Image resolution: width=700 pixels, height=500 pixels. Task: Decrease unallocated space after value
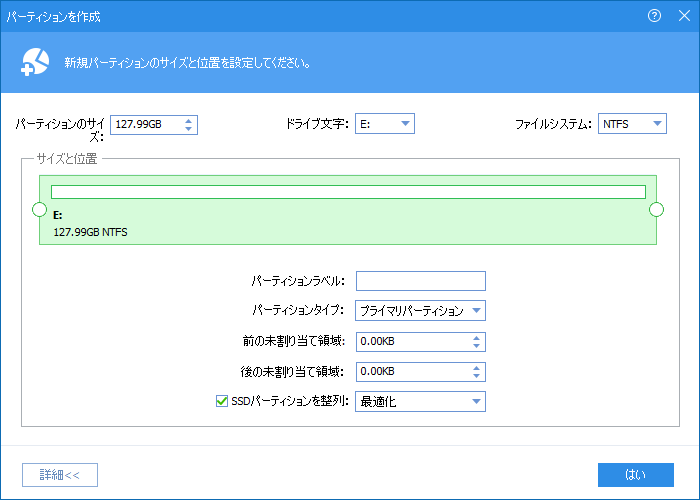click(476, 376)
